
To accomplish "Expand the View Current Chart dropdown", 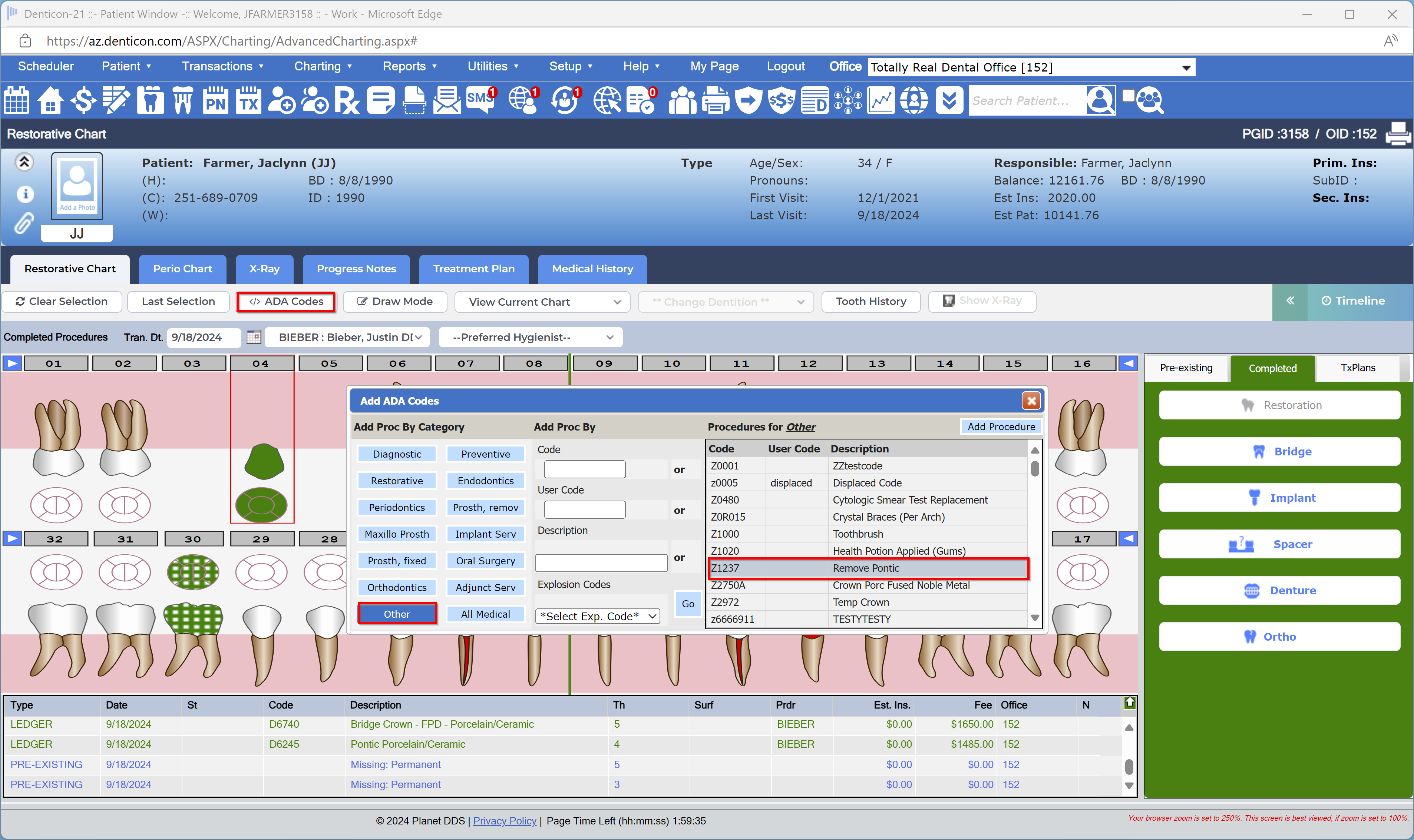I will pyautogui.click(x=542, y=302).
